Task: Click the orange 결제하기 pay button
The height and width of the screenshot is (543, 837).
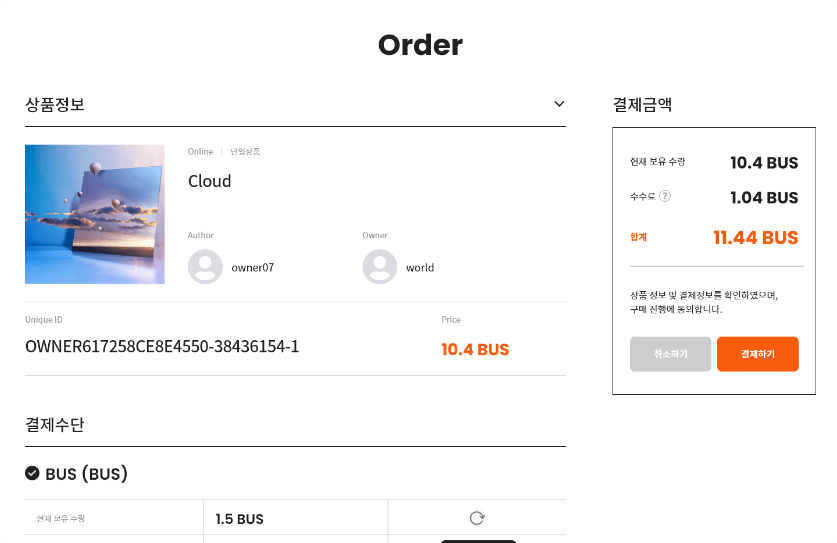Action: (757, 354)
